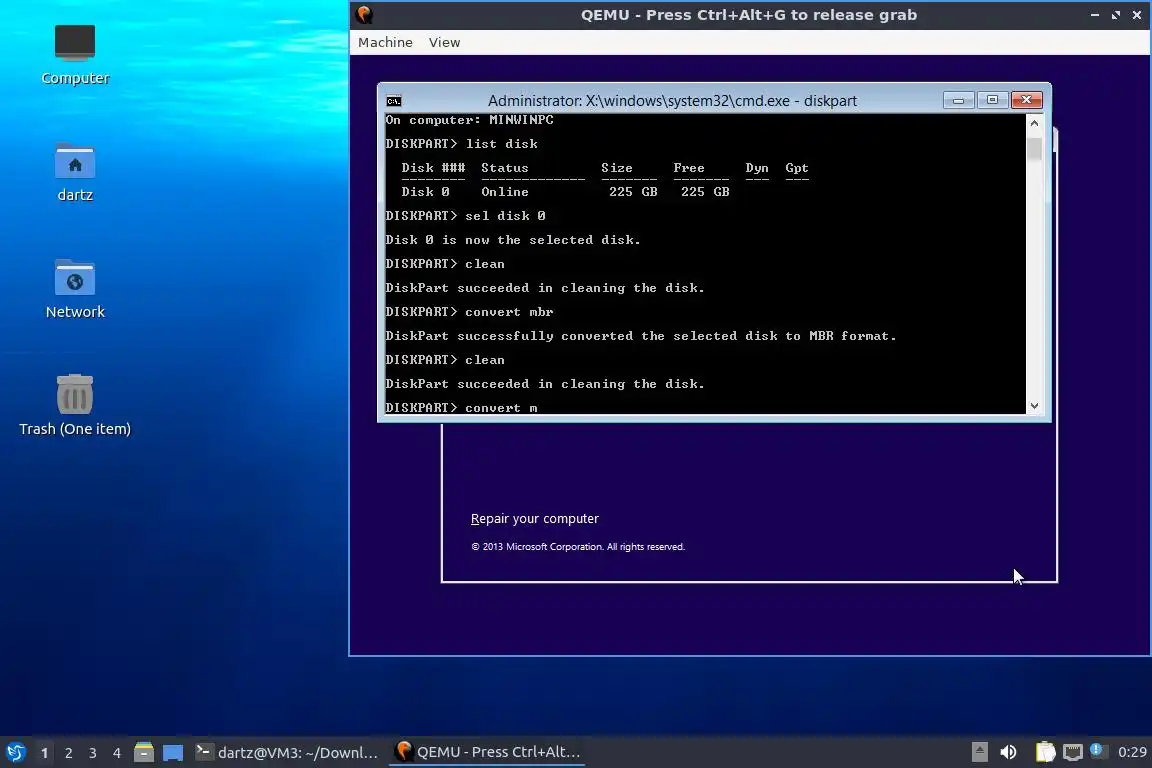Switch to workspace 1
1152x768 pixels.
tap(45, 753)
